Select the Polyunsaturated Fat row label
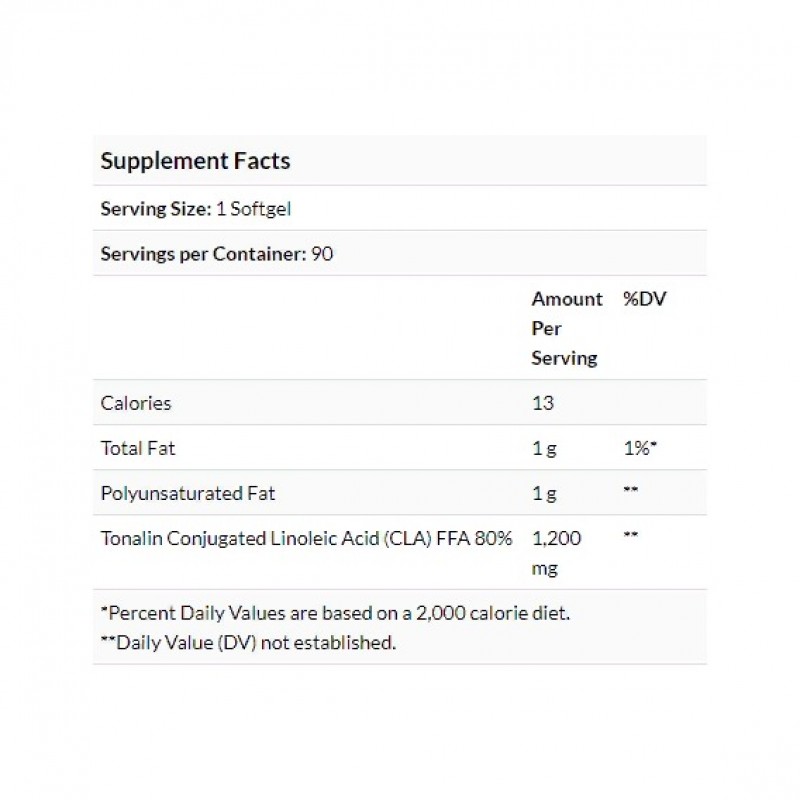Viewport: 800px width, 800px height. pos(188,493)
